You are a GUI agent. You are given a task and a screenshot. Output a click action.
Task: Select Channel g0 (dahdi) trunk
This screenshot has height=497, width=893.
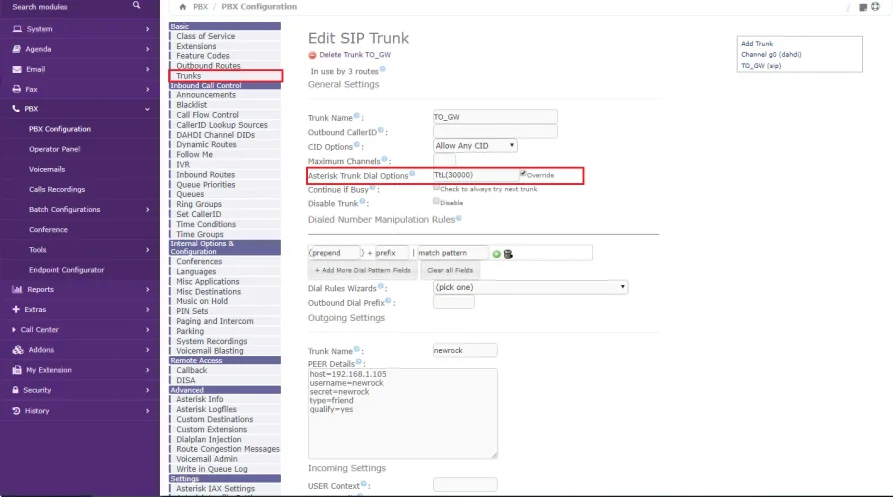coord(771,55)
